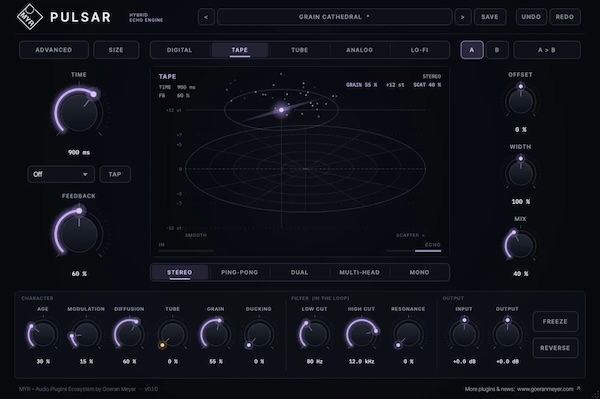Screen dimensions: 600x399
Task: Click the Resonance knob
Action: tap(408, 334)
